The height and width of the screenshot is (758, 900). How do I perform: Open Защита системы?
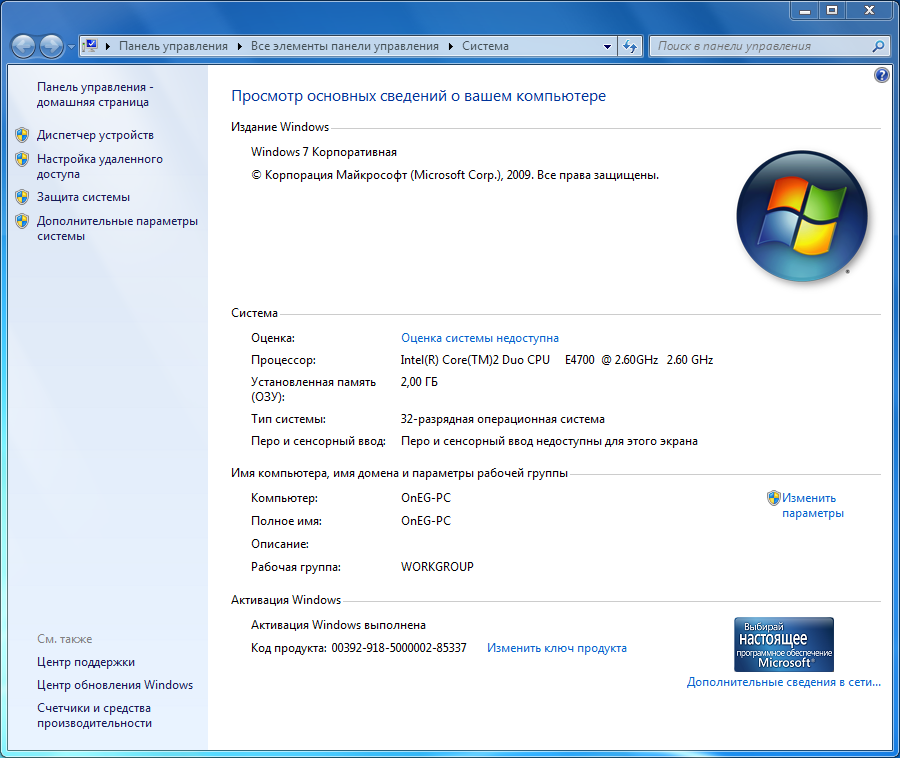[83, 197]
